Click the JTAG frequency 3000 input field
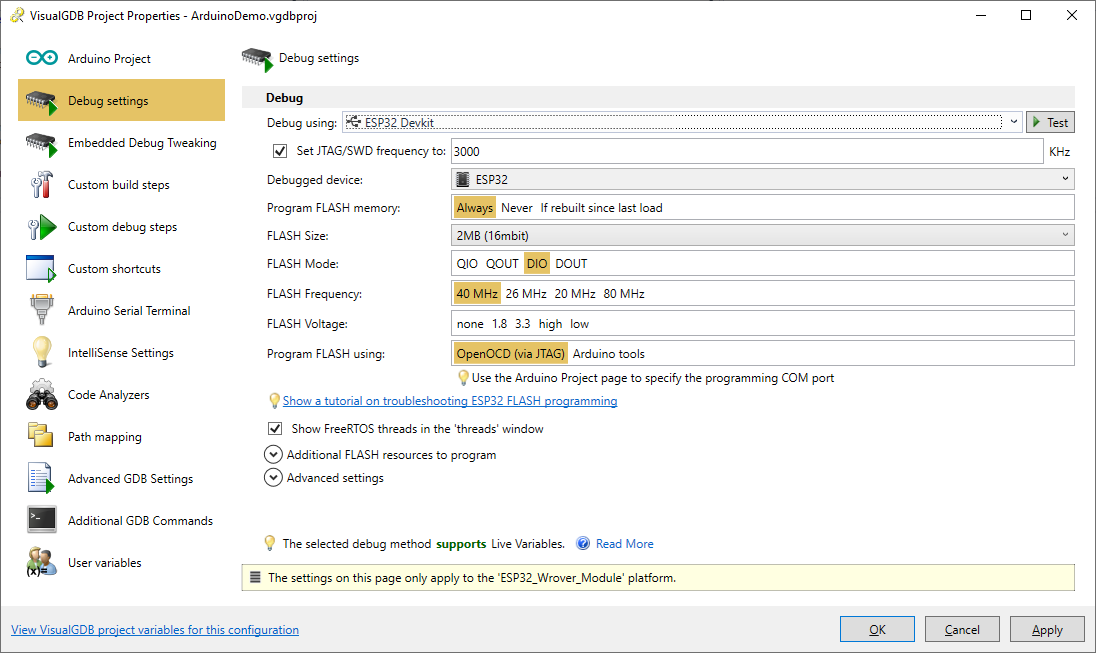Screen dimensions: 1096x653 [747, 151]
